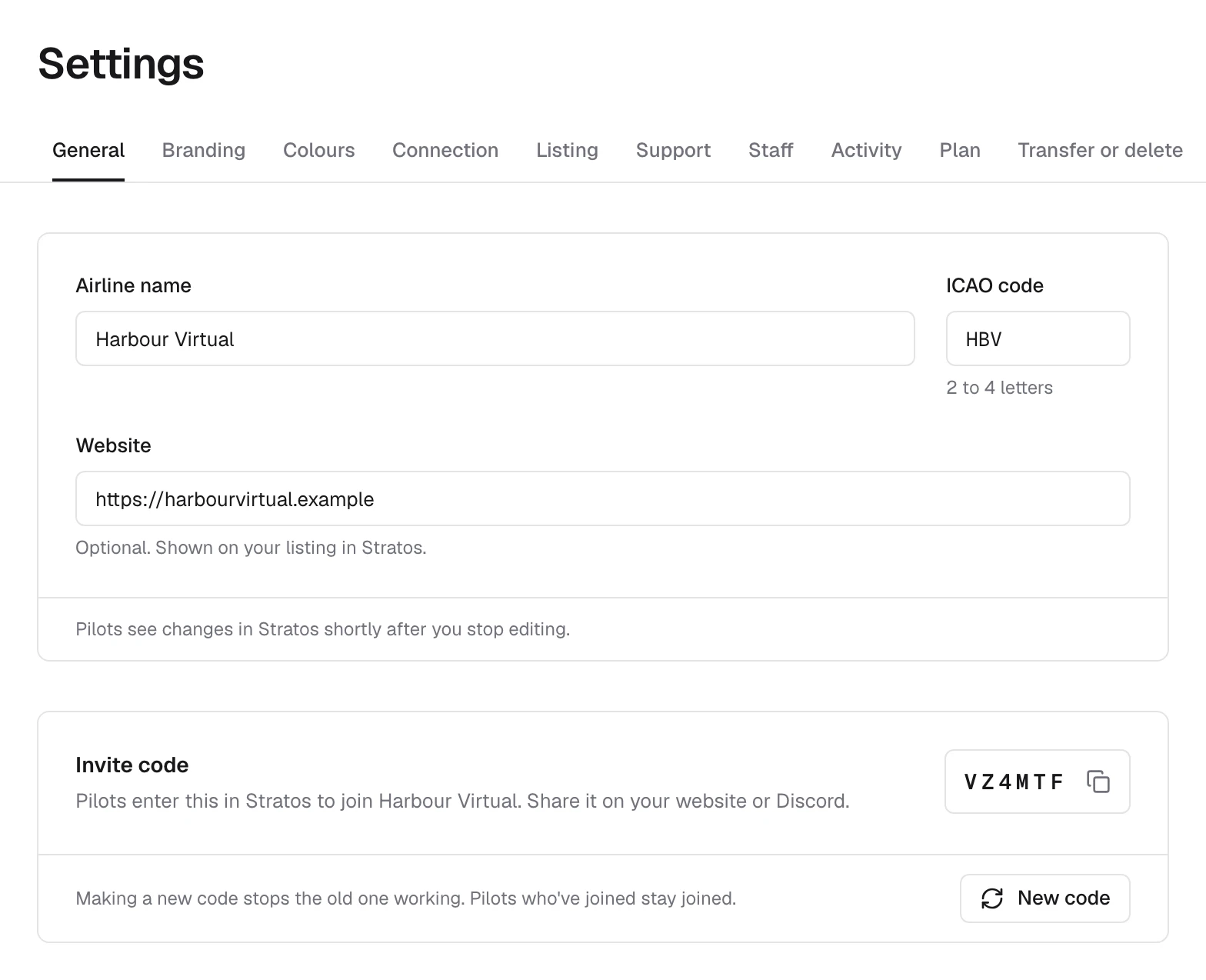
Task: Click the '2 to 4 letters' hint
Action: (1000, 388)
